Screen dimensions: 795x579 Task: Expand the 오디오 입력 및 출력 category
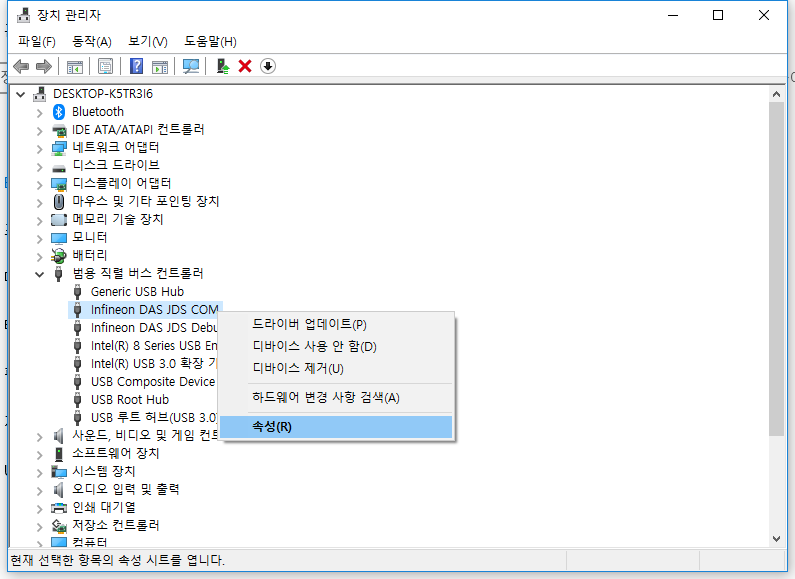coord(40,490)
